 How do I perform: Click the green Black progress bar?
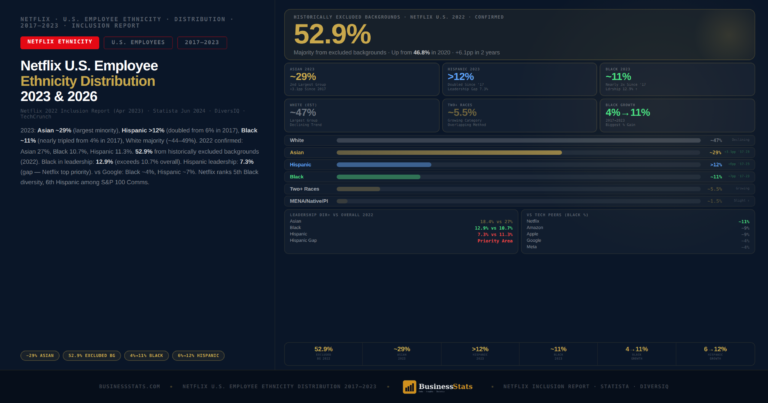[x=378, y=177]
